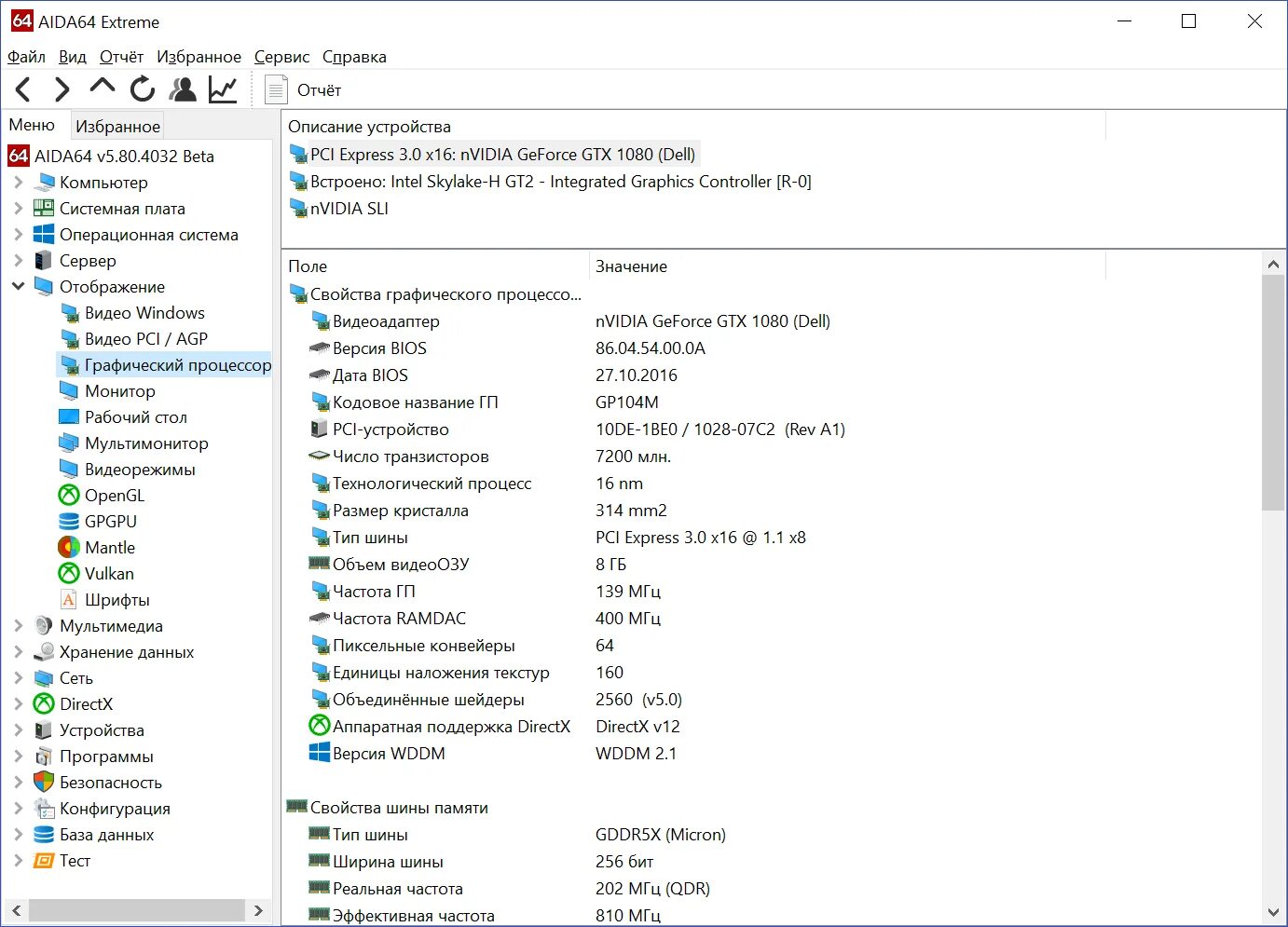Expand the Конфигурация node
Screen dimensions: 1288x927
[18, 809]
